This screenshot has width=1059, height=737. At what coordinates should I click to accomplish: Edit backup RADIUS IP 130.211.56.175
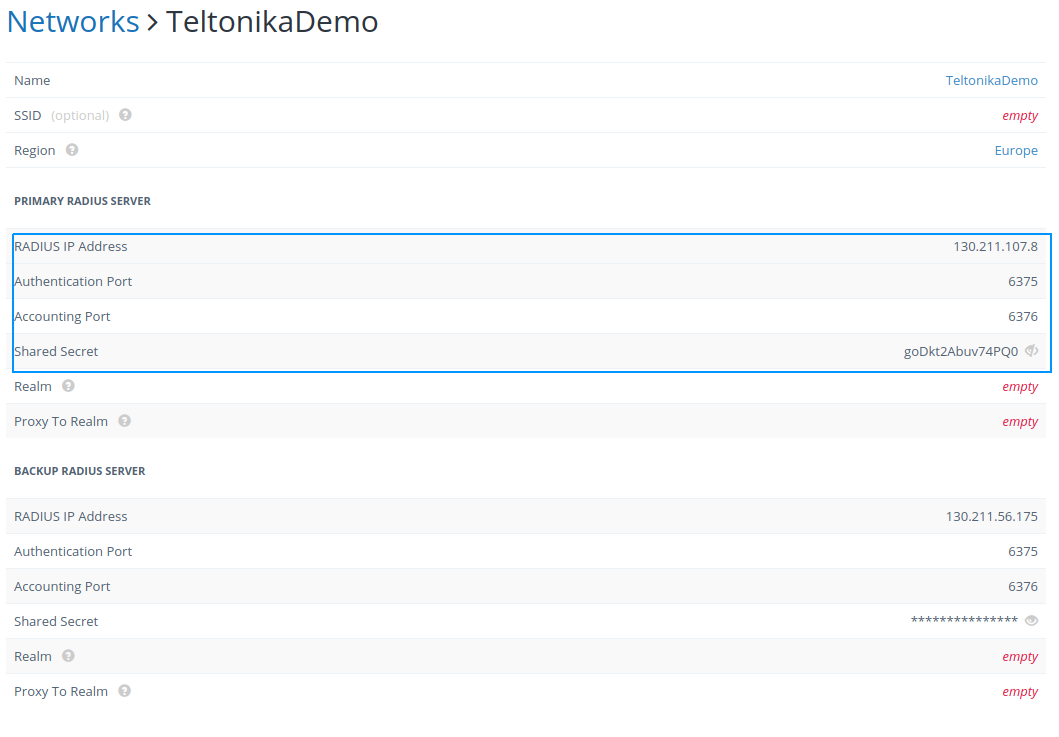pos(991,517)
